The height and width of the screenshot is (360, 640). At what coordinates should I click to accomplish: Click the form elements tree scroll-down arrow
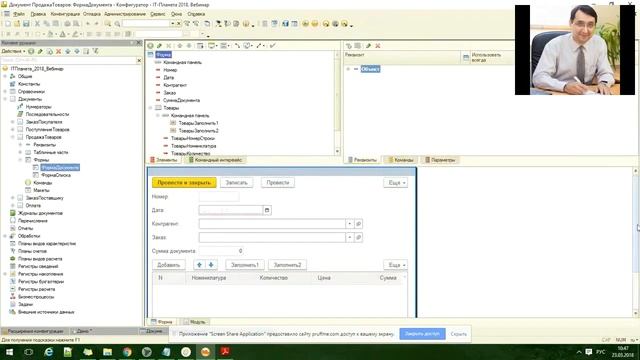[337, 151]
